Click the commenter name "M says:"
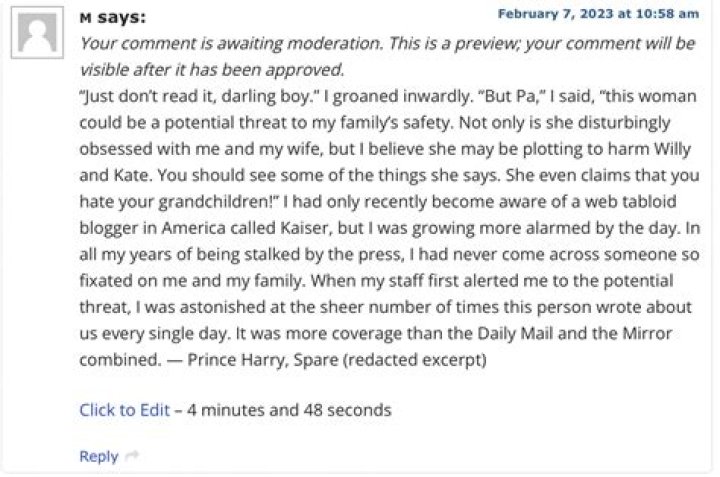 coord(112,18)
